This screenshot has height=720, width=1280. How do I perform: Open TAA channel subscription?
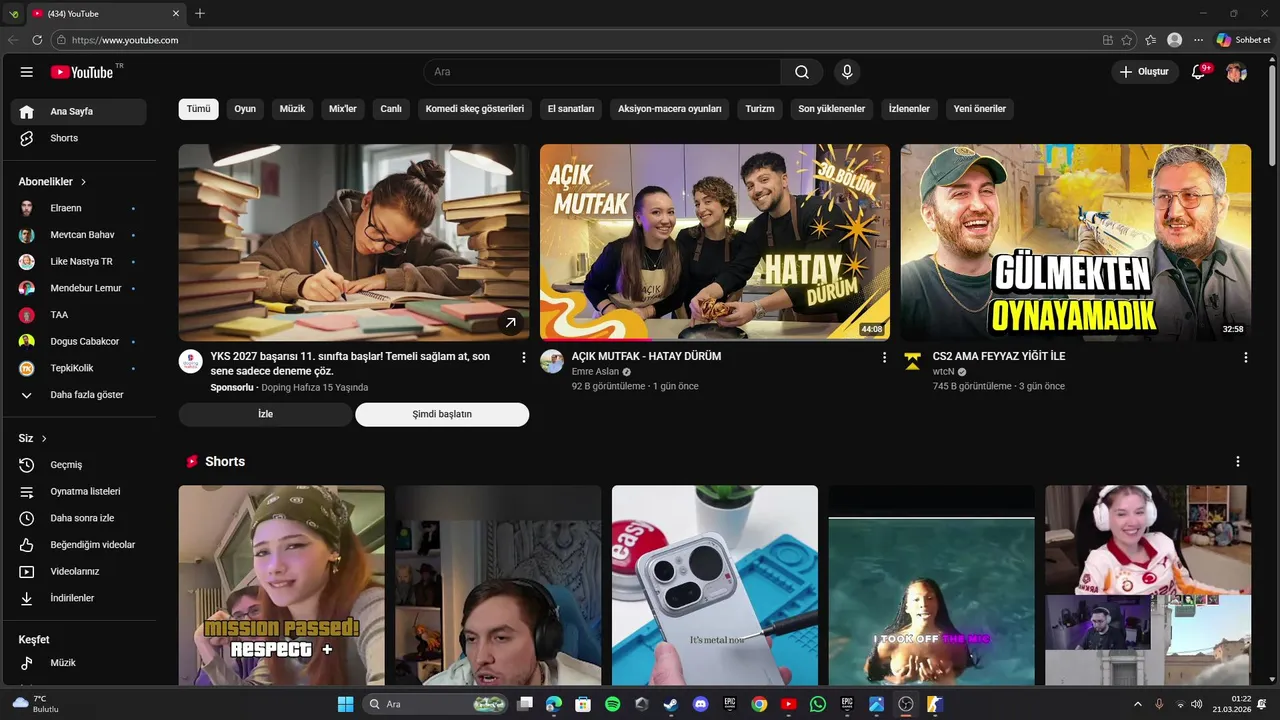[x=79, y=315]
